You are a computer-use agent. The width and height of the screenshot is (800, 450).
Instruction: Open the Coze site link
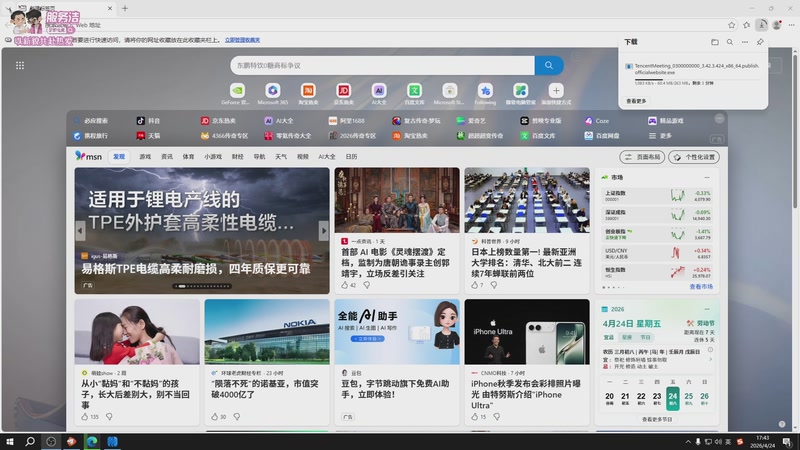click(597, 121)
